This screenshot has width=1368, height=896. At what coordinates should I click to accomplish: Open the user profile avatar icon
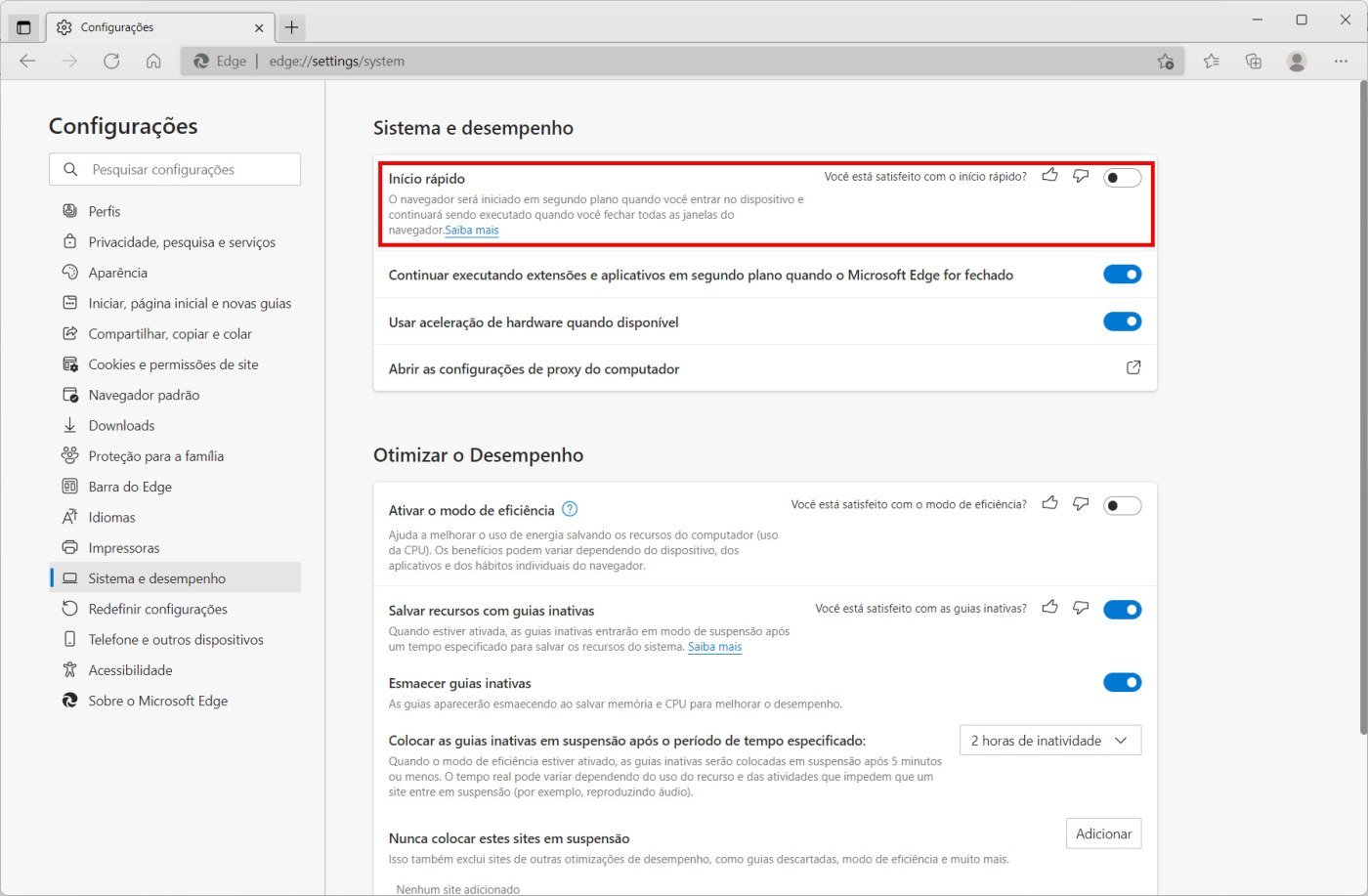click(x=1297, y=61)
